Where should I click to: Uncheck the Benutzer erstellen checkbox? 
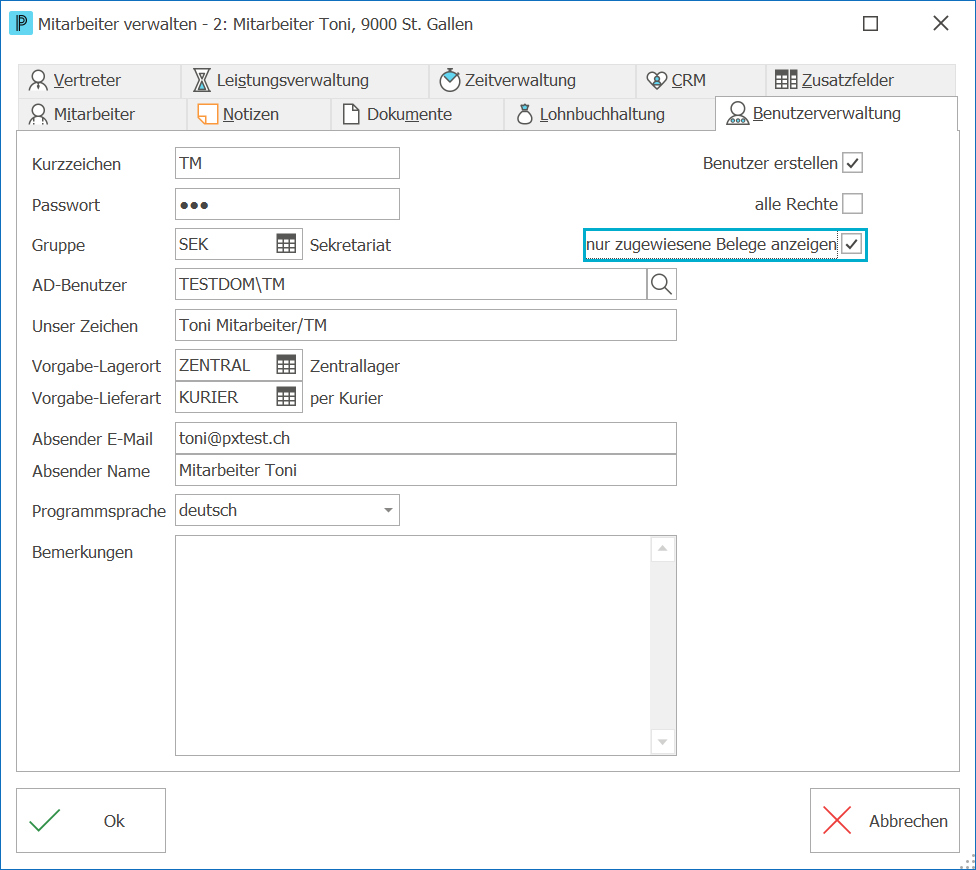point(852,163)
